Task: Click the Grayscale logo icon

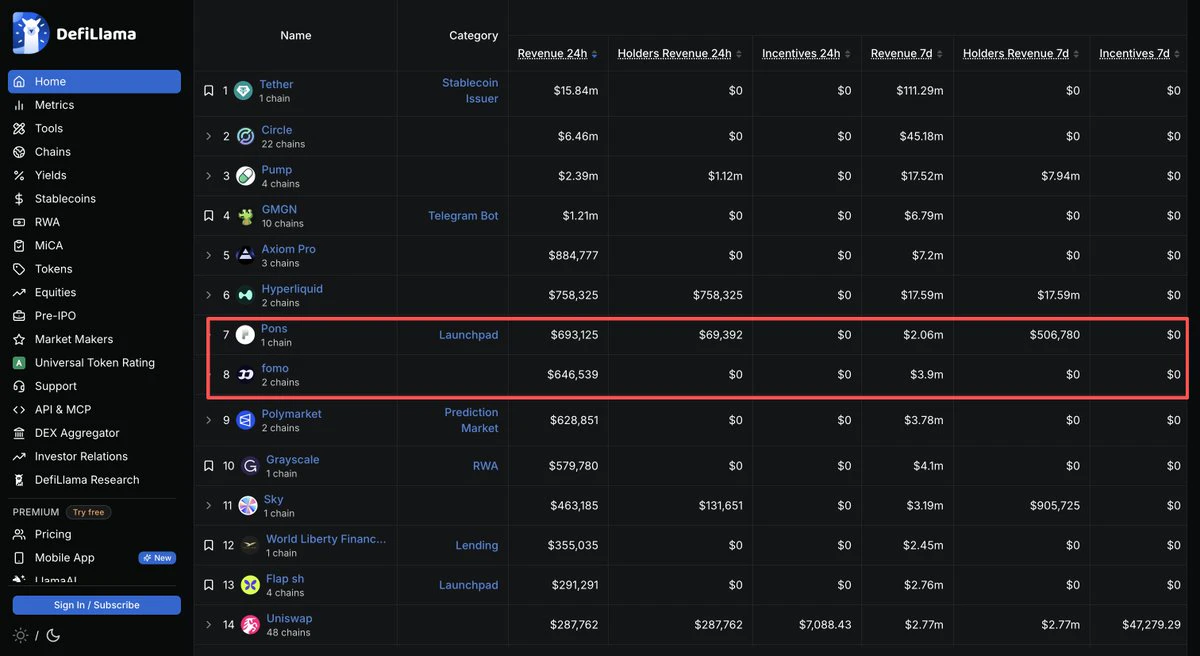Action: tap(250, 466)
